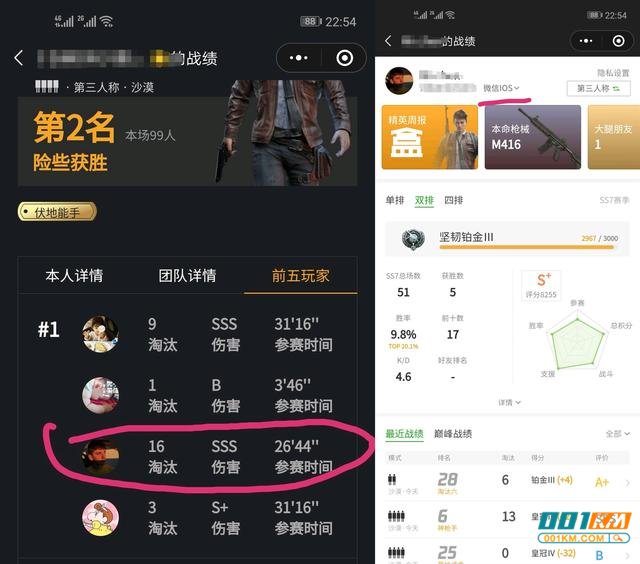Tap the back arrow on left screen
Image resolution: width=640 pixels, height=564 pixels.
(x=18, y=58)
